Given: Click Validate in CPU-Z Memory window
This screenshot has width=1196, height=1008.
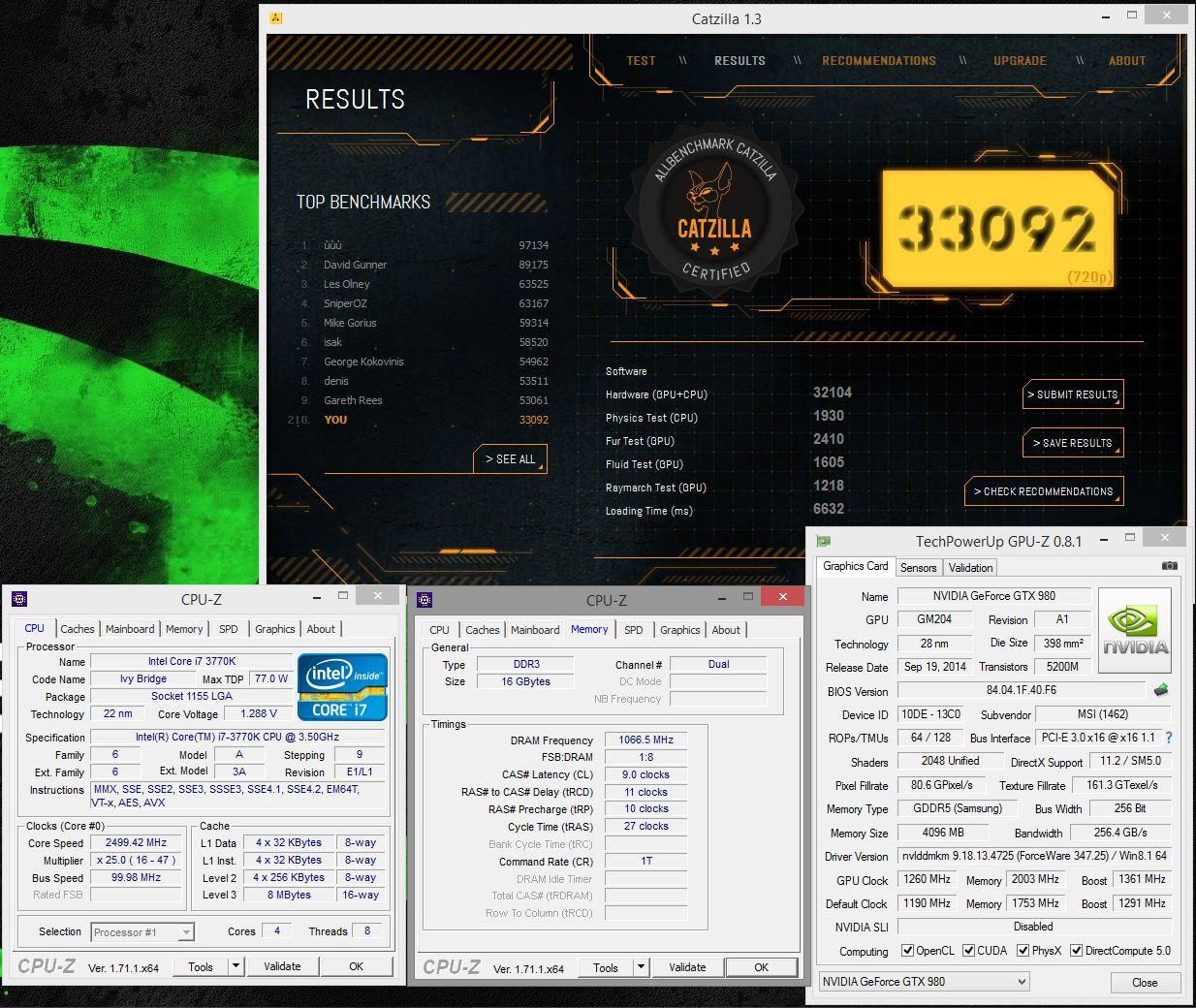Looking at the screenshot, I should pos(687,967).
